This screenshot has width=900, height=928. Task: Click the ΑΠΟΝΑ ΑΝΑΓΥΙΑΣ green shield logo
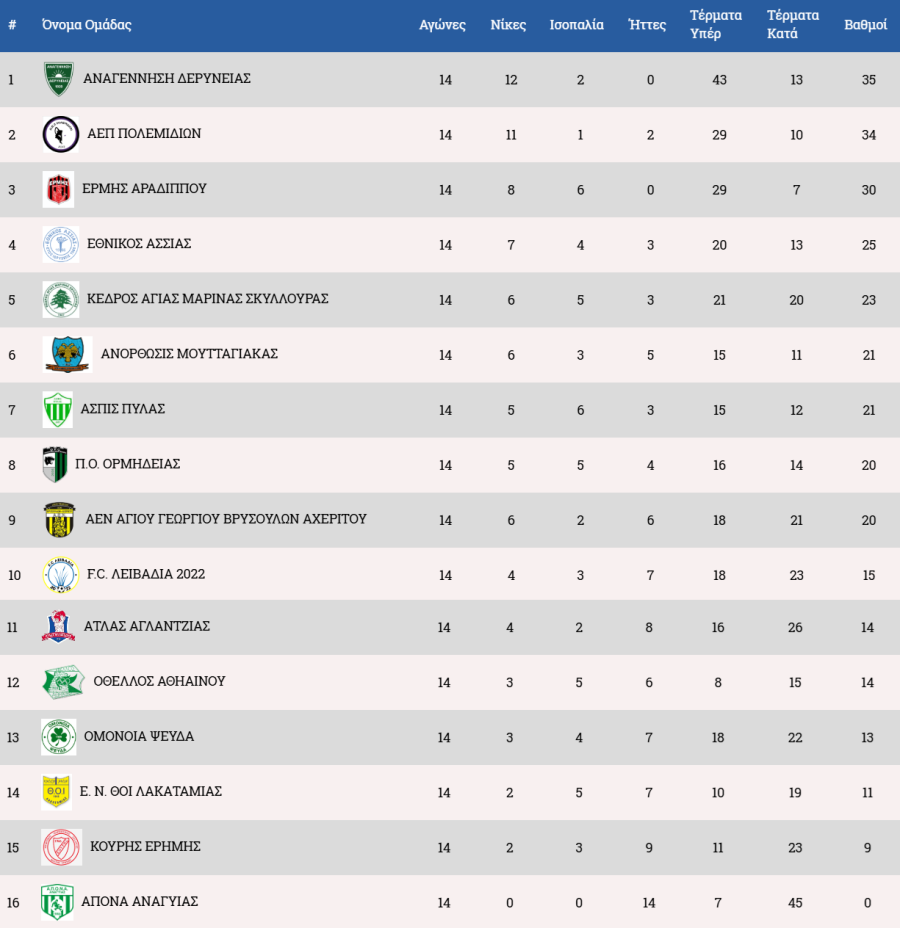(x=57, y=902)
